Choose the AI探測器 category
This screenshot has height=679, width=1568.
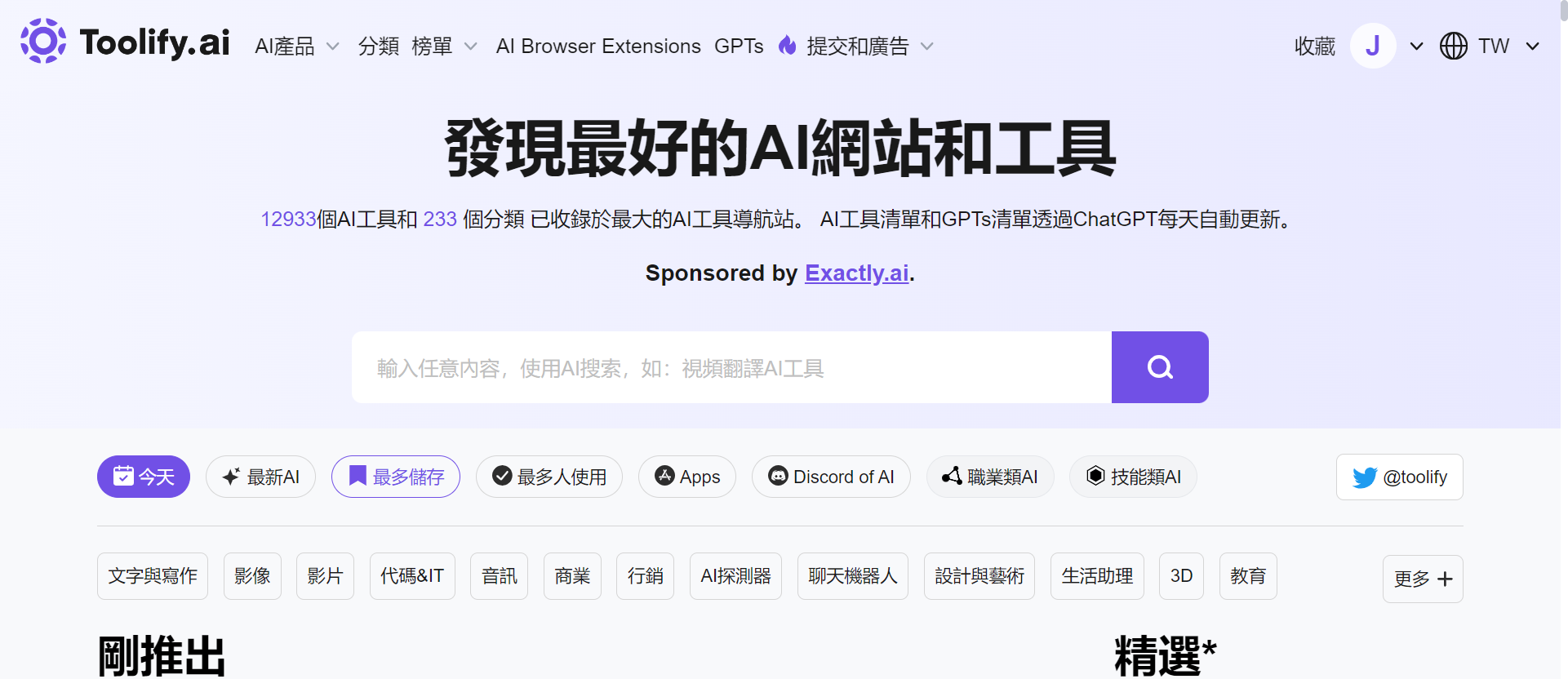coord(735,576)
